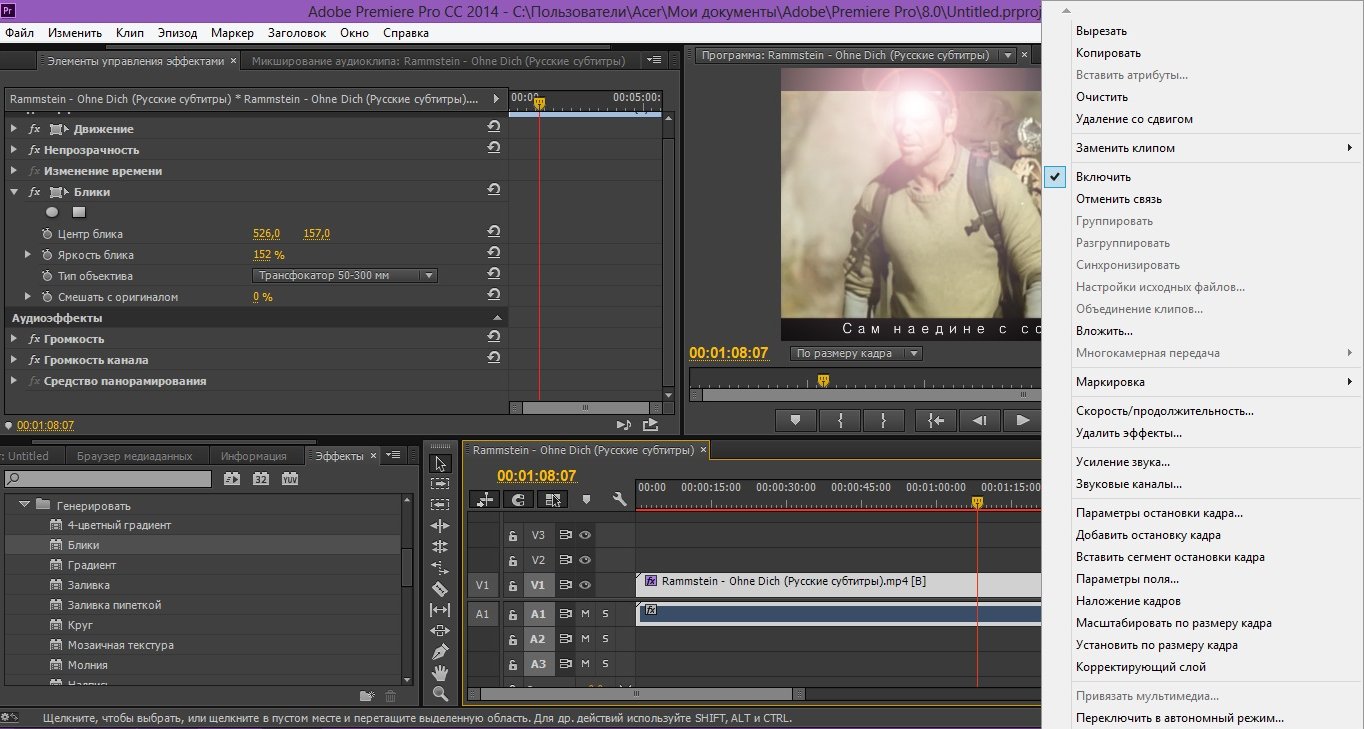1364x729 pixels.
Task: Open Тип объектива lens type dropdown
Action: 344,275
